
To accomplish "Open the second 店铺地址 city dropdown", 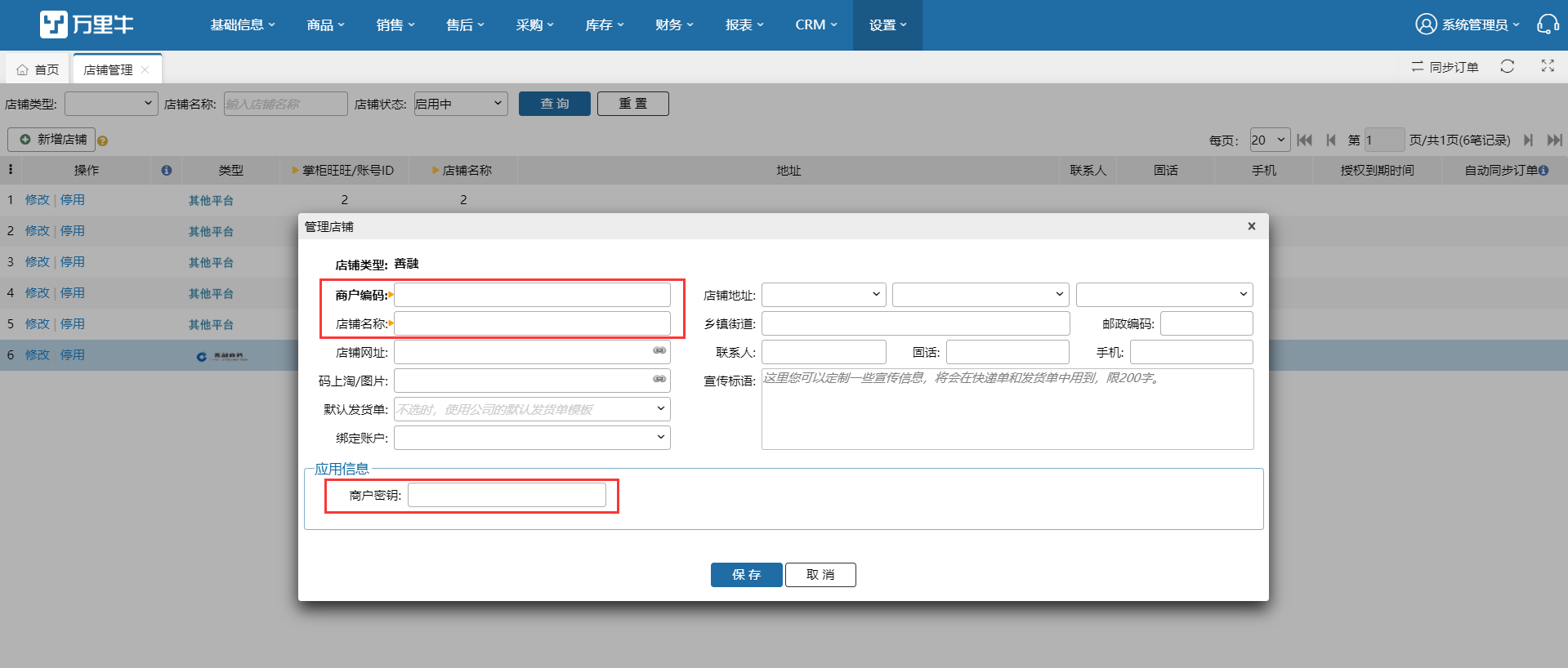I will [x=981, y=295].
